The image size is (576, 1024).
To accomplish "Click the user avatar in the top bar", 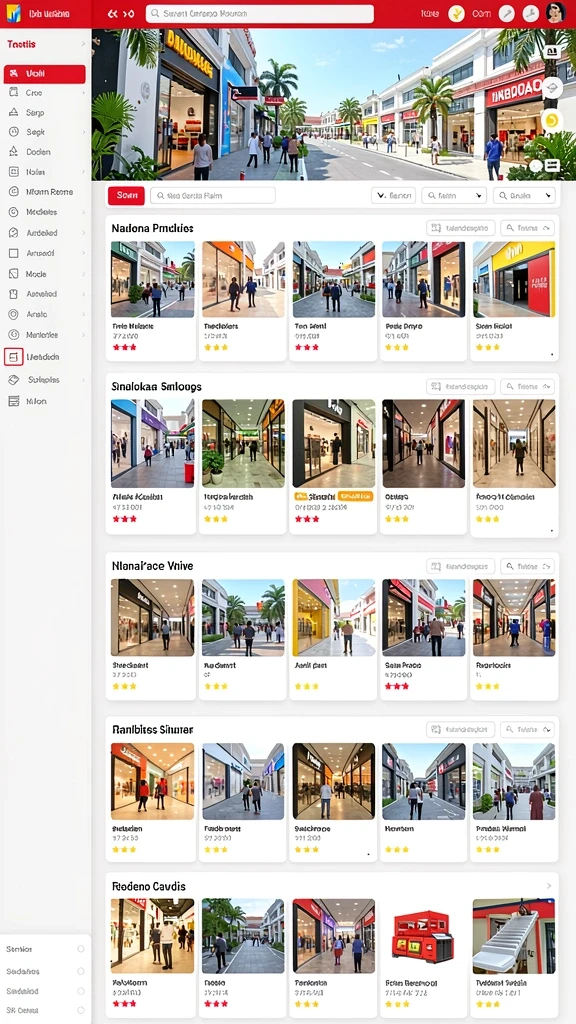I will (x=555, y=13).
